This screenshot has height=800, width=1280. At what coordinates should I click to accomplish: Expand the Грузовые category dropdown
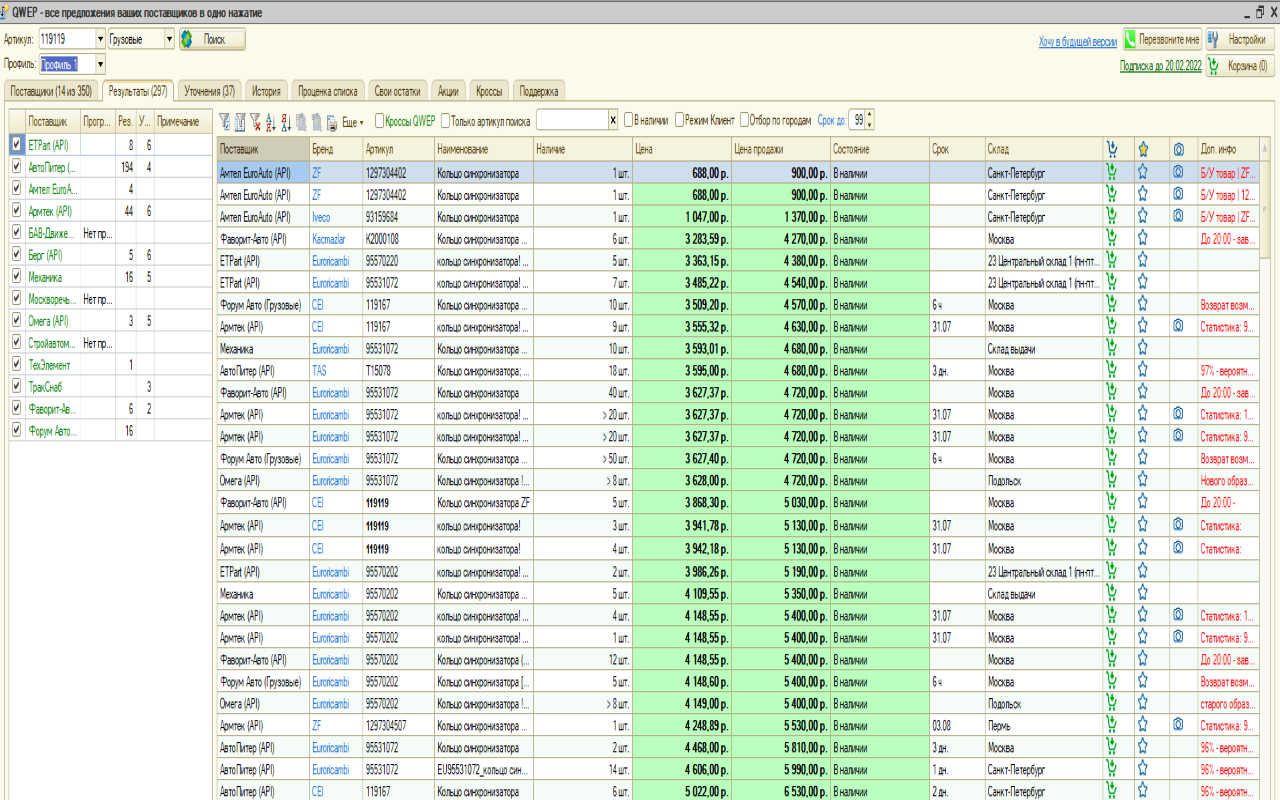click(x=169, y=40)
